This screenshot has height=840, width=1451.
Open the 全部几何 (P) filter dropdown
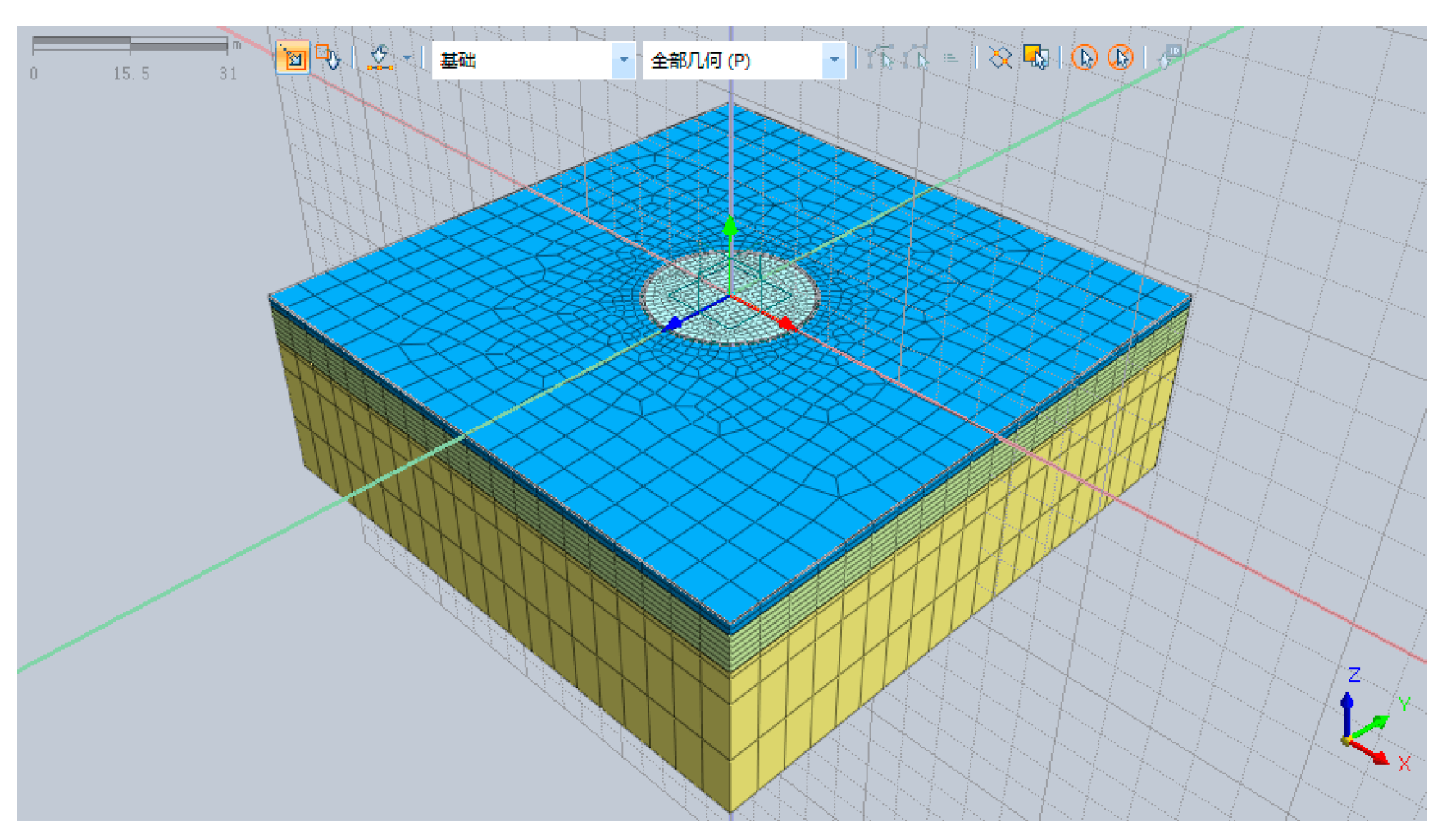tap(834, 60)
